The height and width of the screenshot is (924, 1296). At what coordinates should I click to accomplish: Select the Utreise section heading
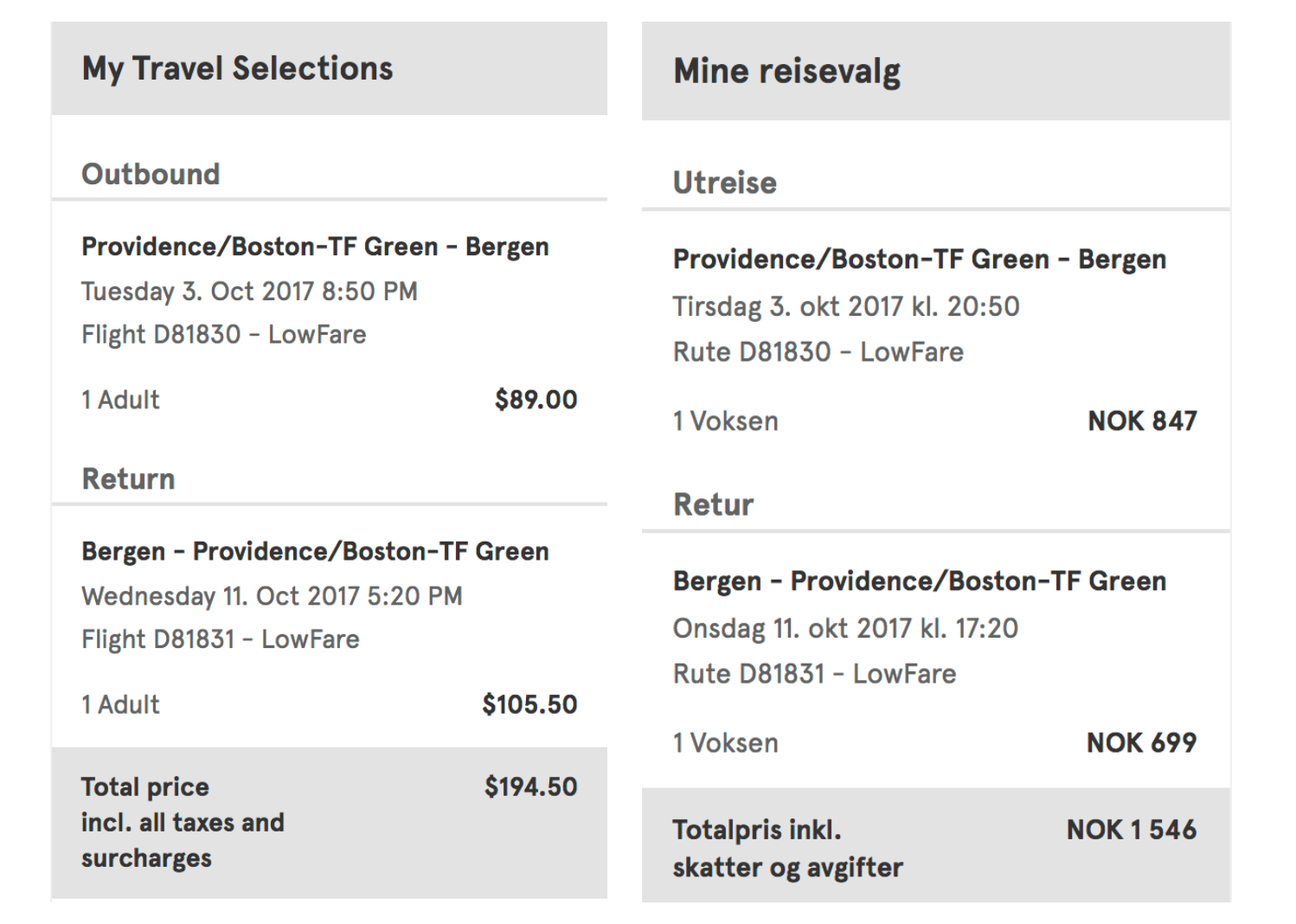pos(725,183)
